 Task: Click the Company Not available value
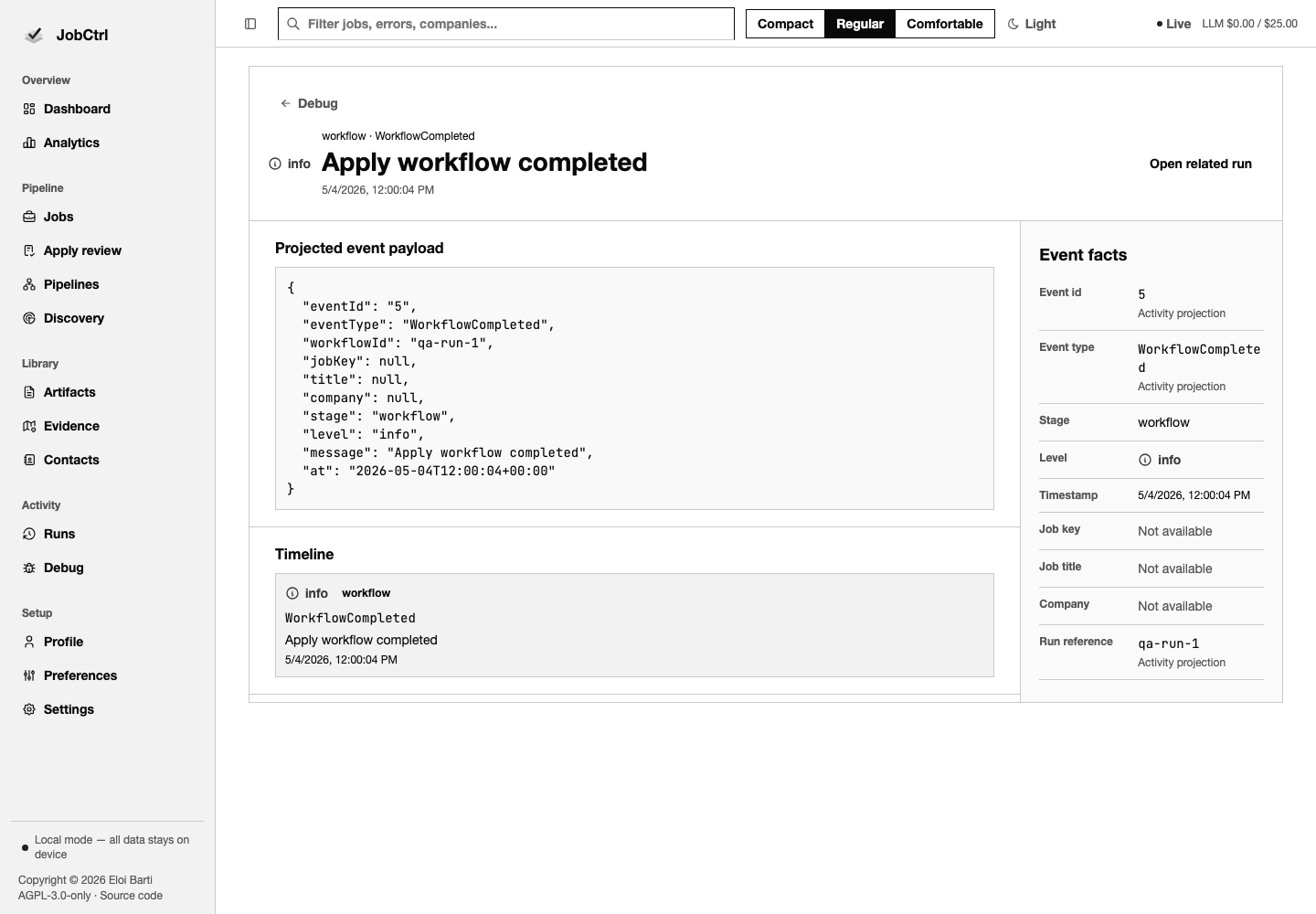pyautogui.click(x=1174, y=606)
